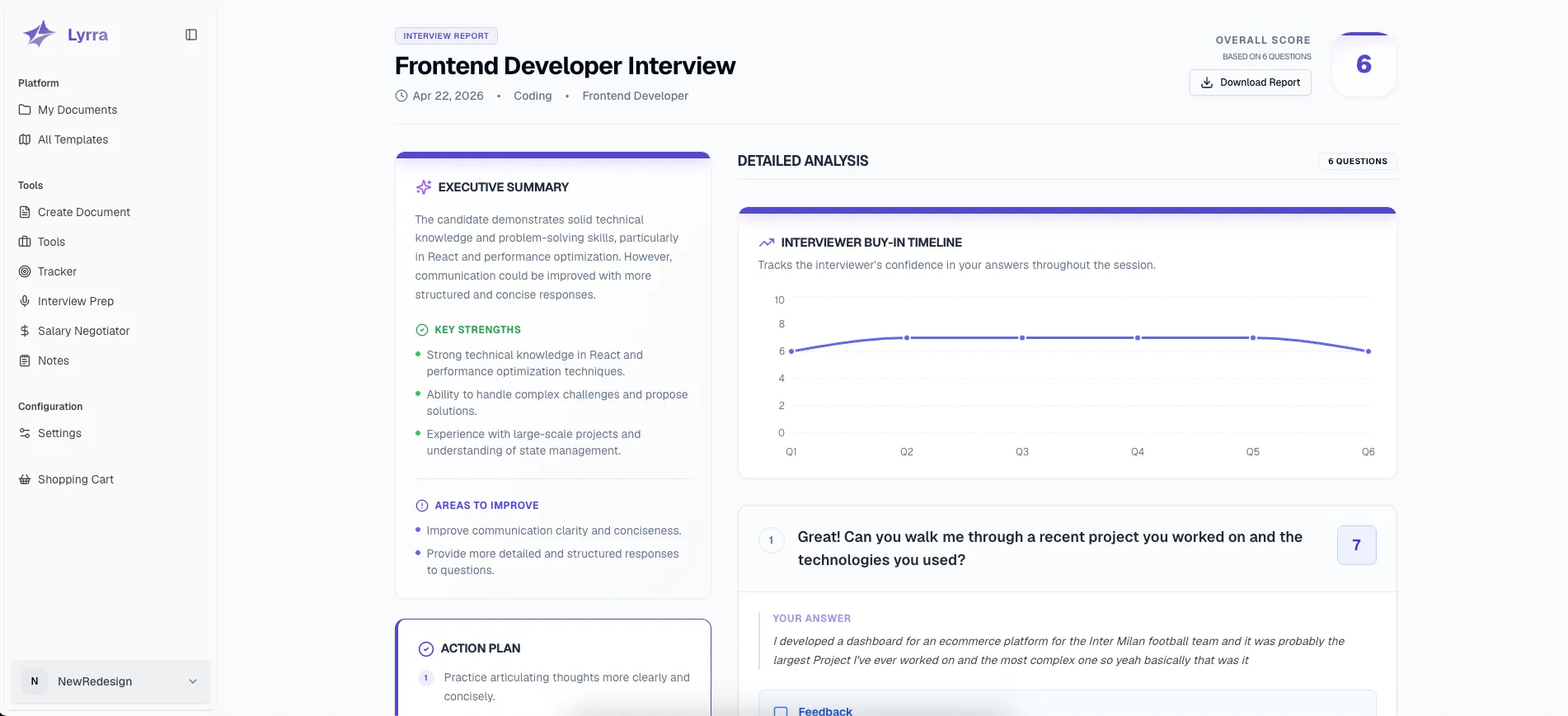Click the clock icon beside Apr 22, 2026

pyautogui.click(x=401, y=96)
